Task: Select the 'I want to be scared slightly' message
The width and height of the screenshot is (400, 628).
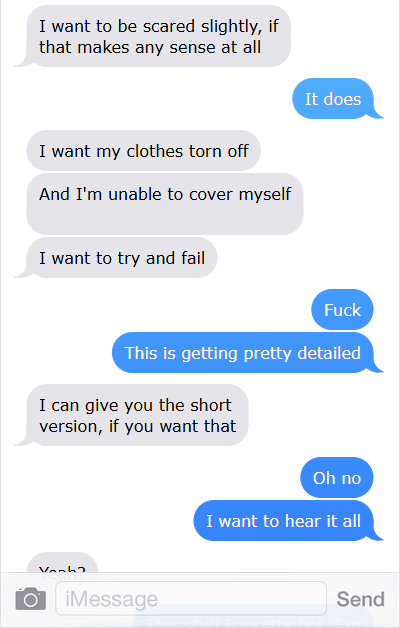Action: tap(159, 36)
